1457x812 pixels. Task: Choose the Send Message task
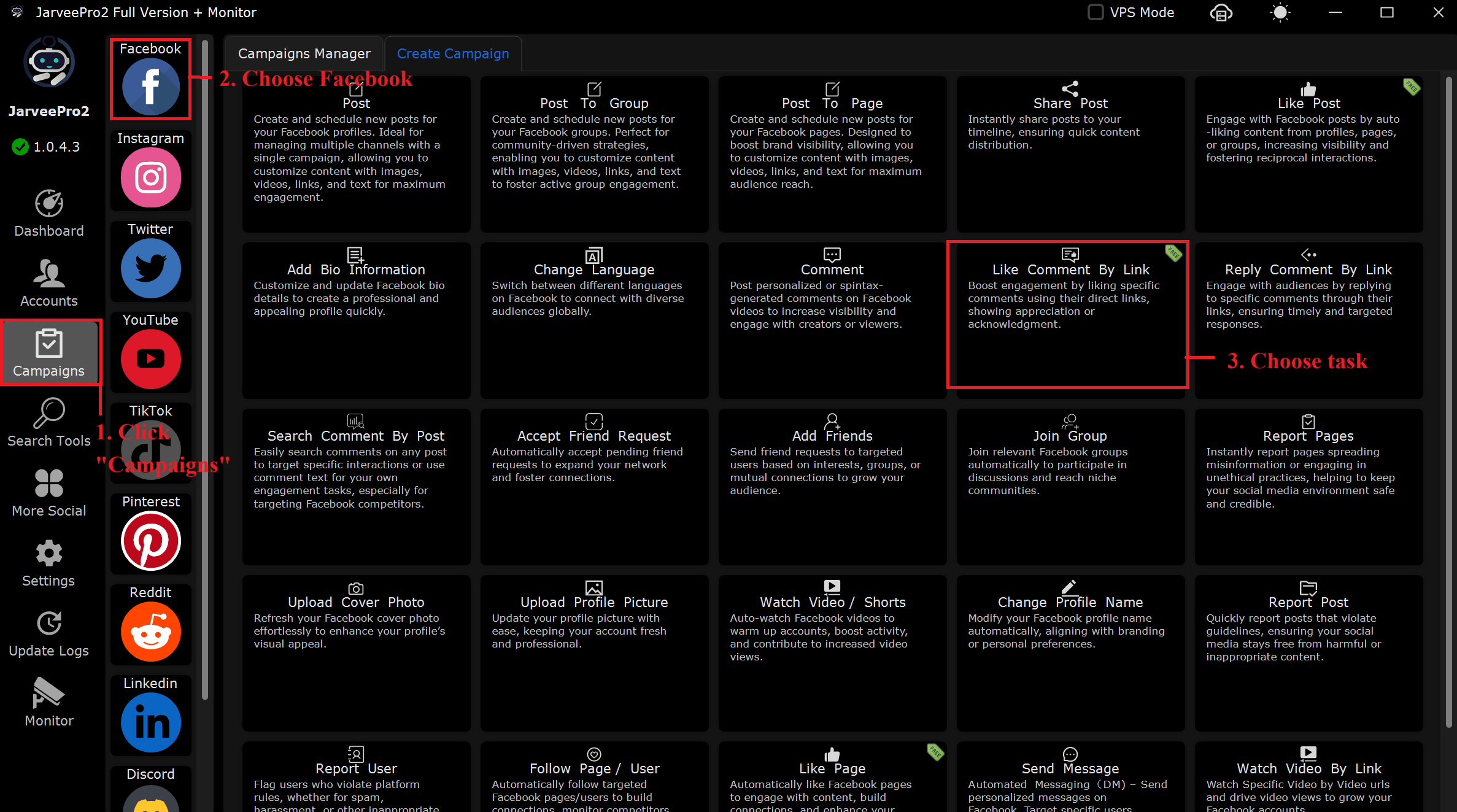click(x=1070, y=777)
